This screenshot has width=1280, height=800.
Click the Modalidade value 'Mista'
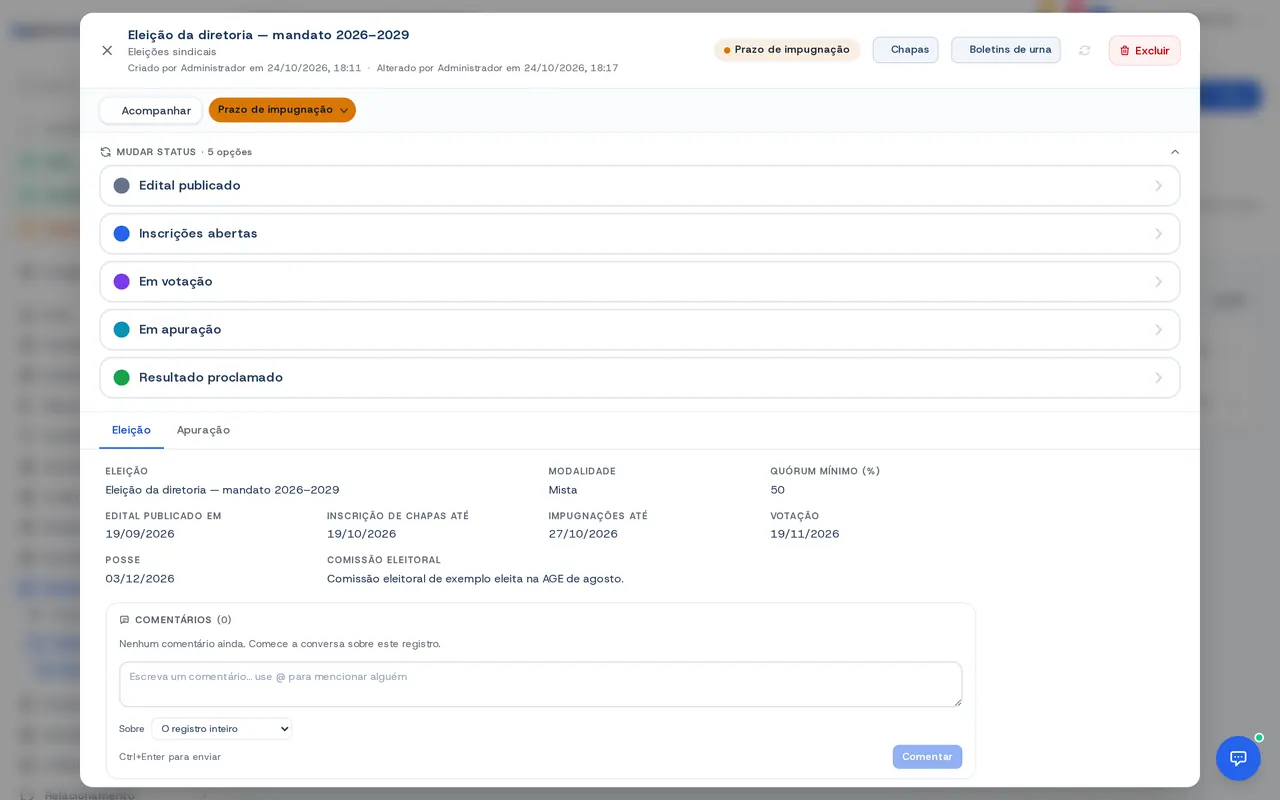[x=563, y=490]
